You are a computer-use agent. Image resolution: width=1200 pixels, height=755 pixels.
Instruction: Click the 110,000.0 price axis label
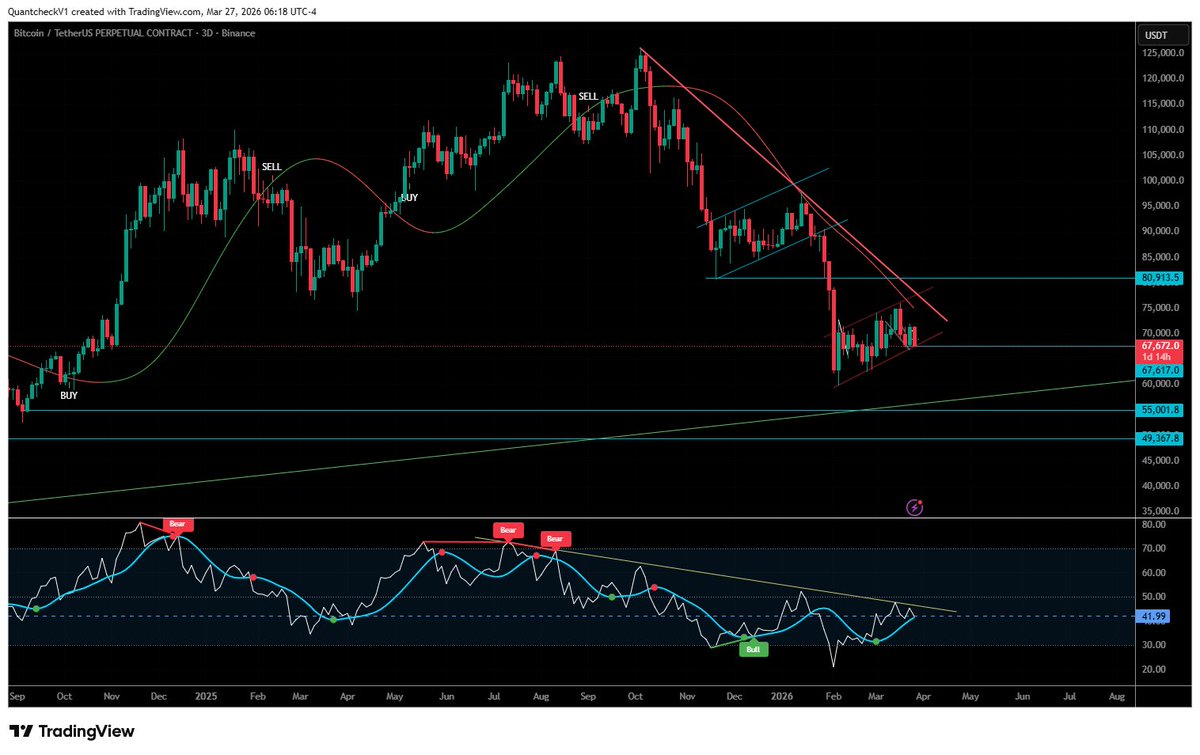click(1165, 129)
